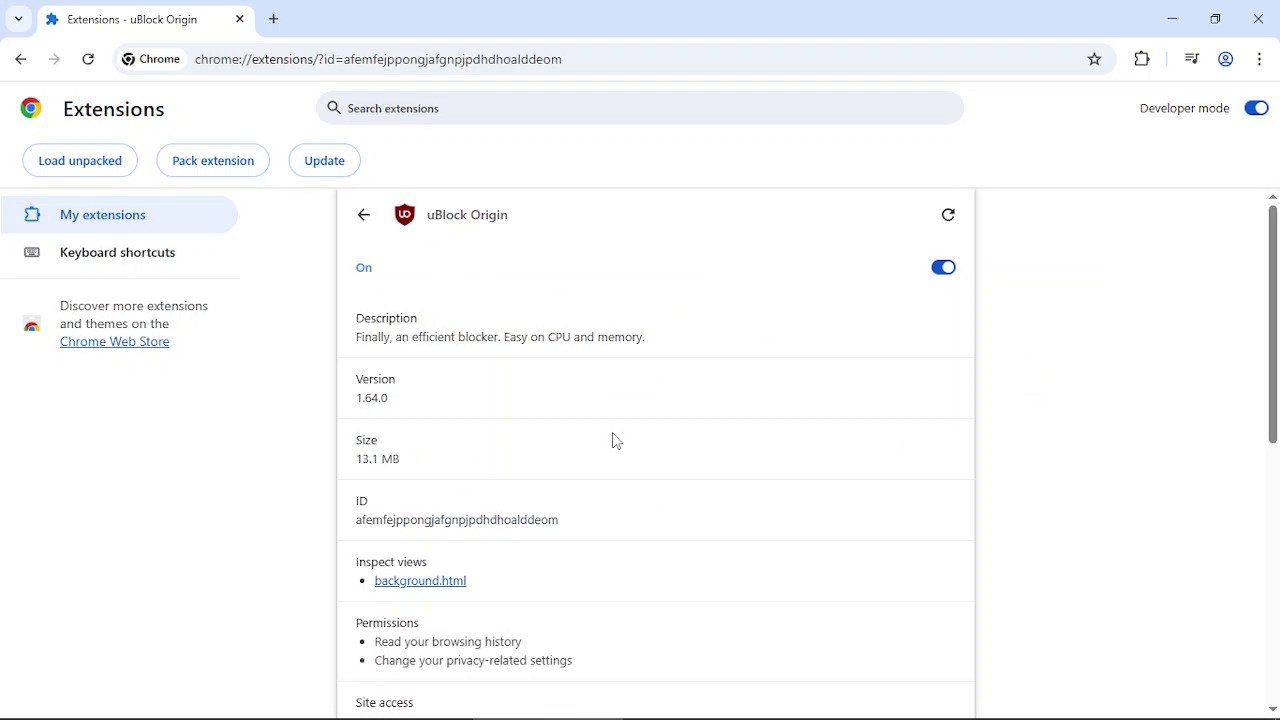Inspect the background.html view
Image resolution: width=1280 pixels, height=720 pixels.
[x=420, y=581]
